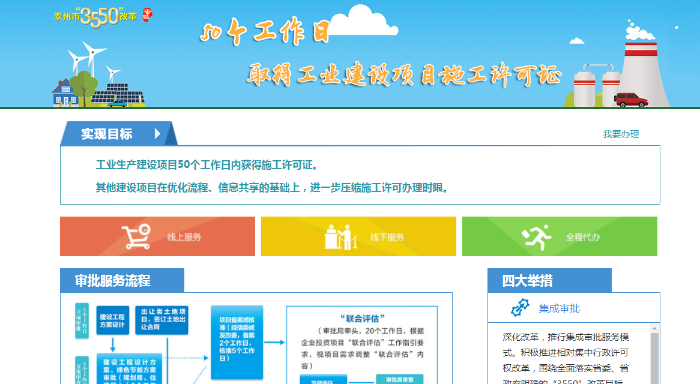This screenshot has width=700, height=384.
Task: Click the shopping cart icon for 线上服务
Action: tap(137, 236)
